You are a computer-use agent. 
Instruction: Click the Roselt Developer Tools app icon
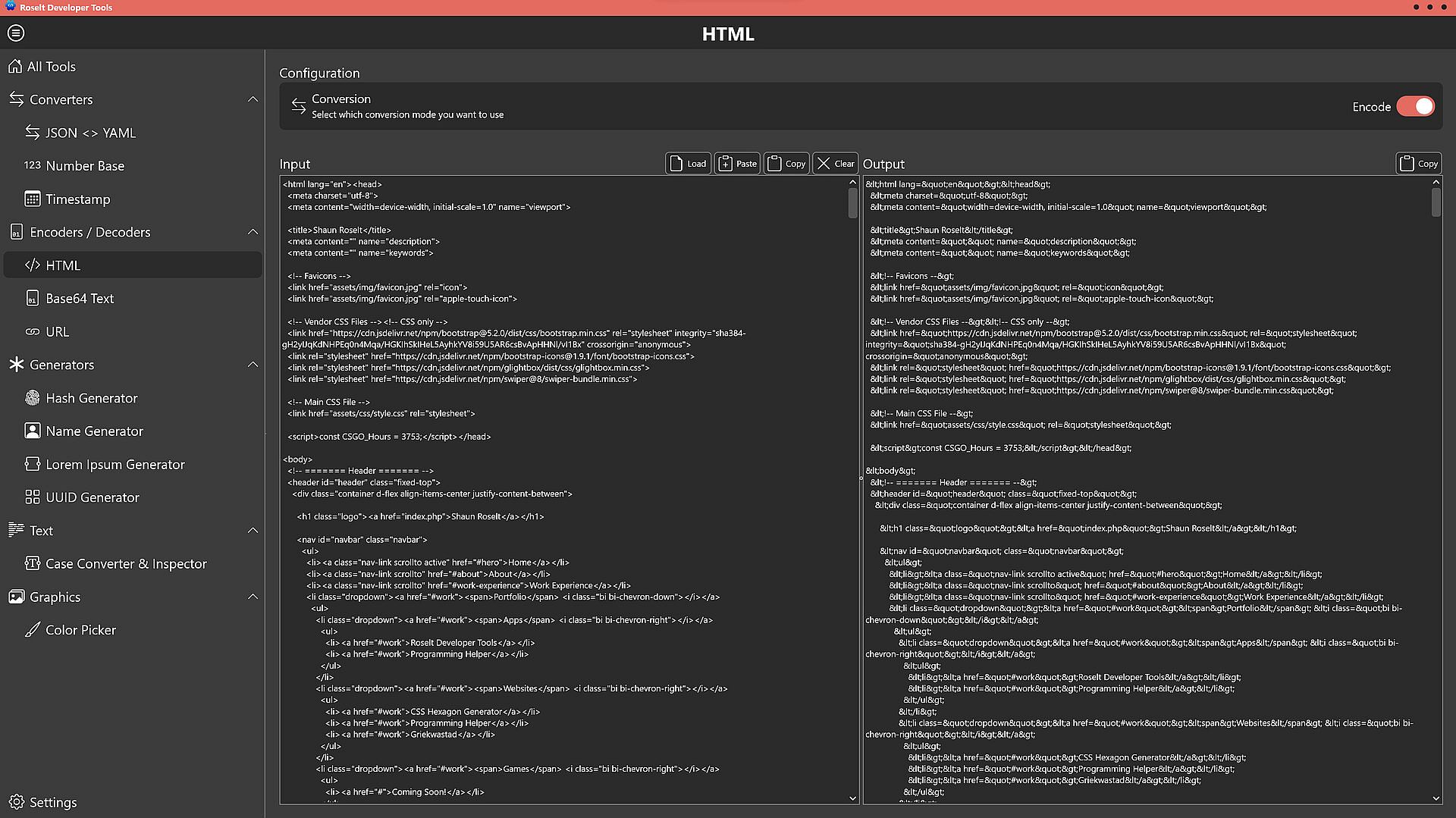(x=10, y=7)
